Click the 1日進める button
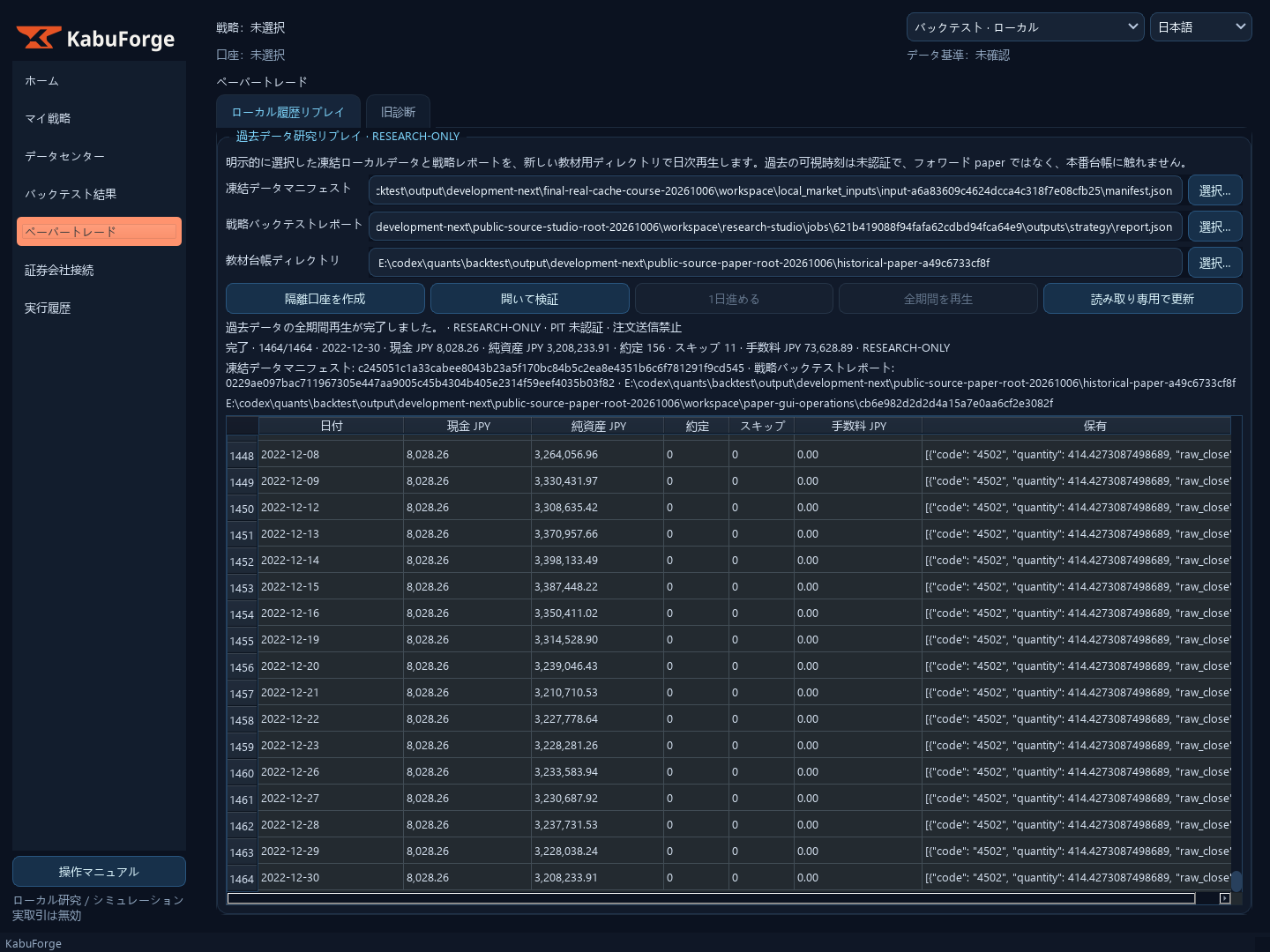Screen dimensions: 1270x952 tap(734, 299)
